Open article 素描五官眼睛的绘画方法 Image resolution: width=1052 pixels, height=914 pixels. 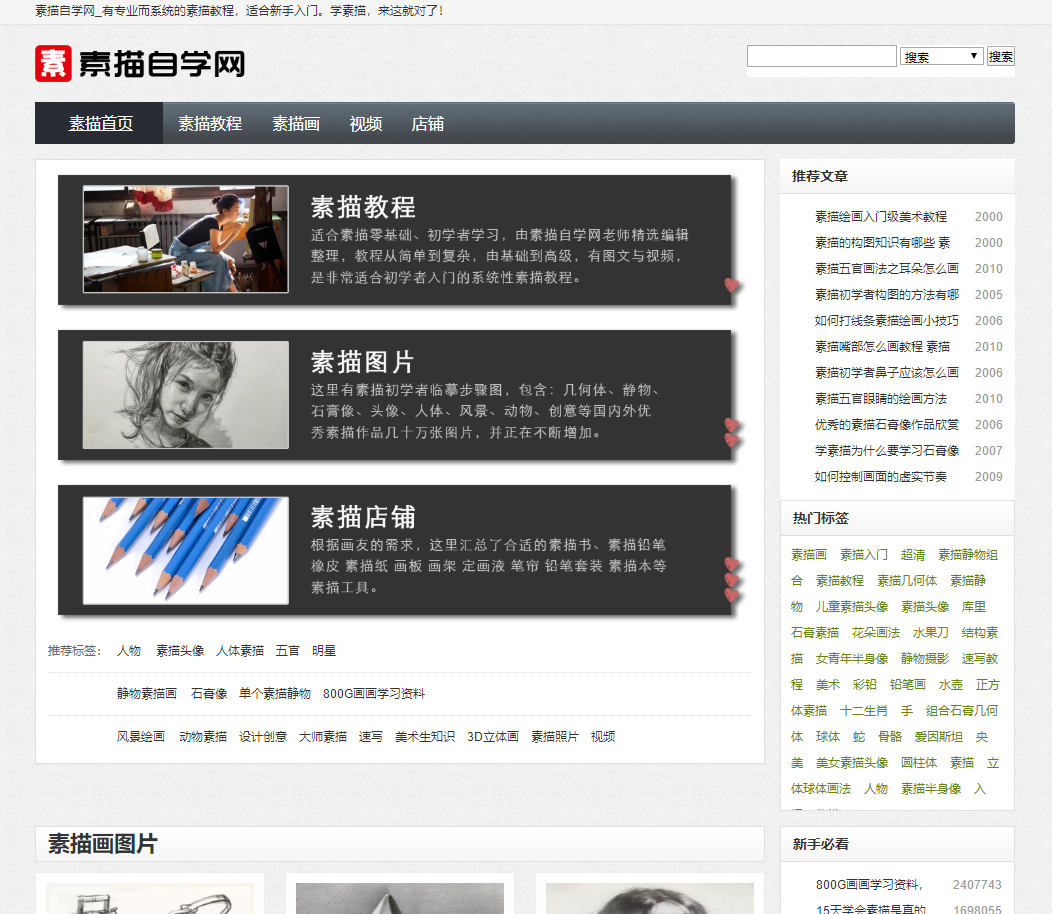tap(881, 399)
